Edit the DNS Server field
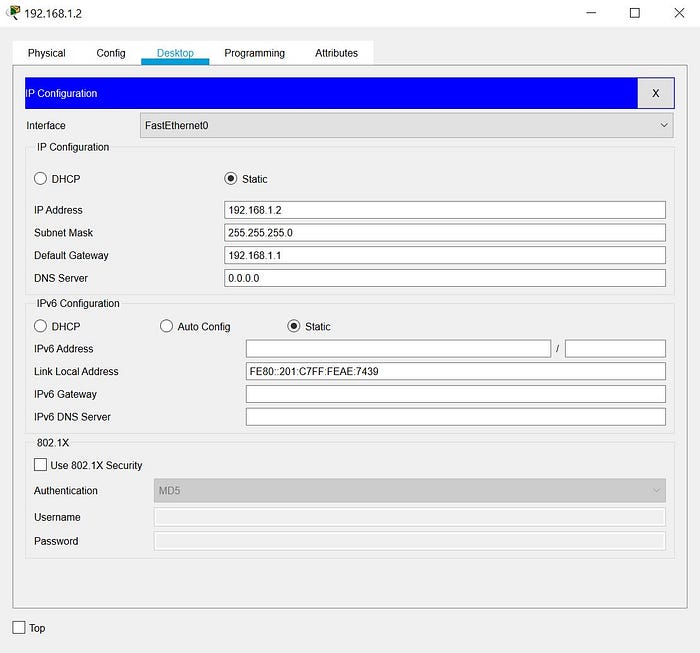 445,278
